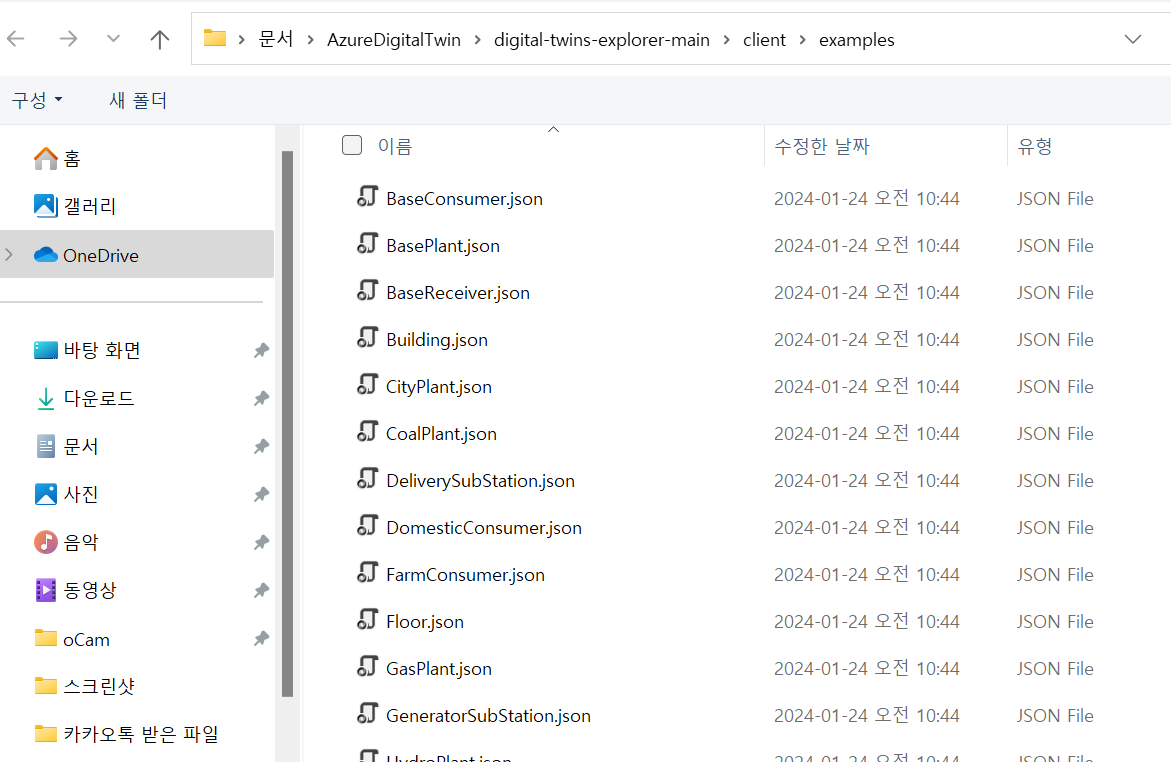The width and height of the screenshot is (1171, 762).
Task: Select DeliverySubStation.json file icon
Action: (x=367, y=479)
